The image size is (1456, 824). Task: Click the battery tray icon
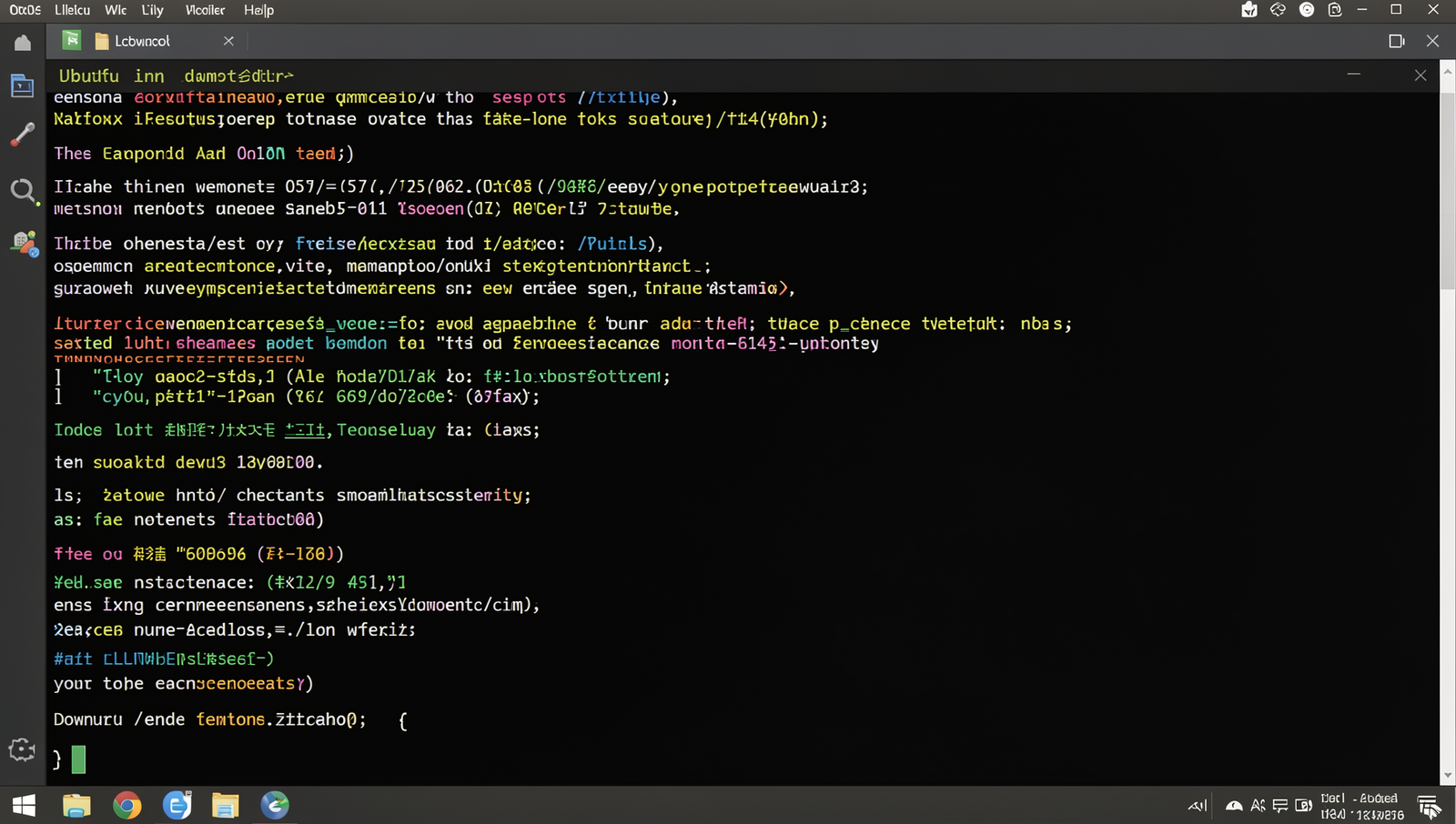coord(1303,805)
